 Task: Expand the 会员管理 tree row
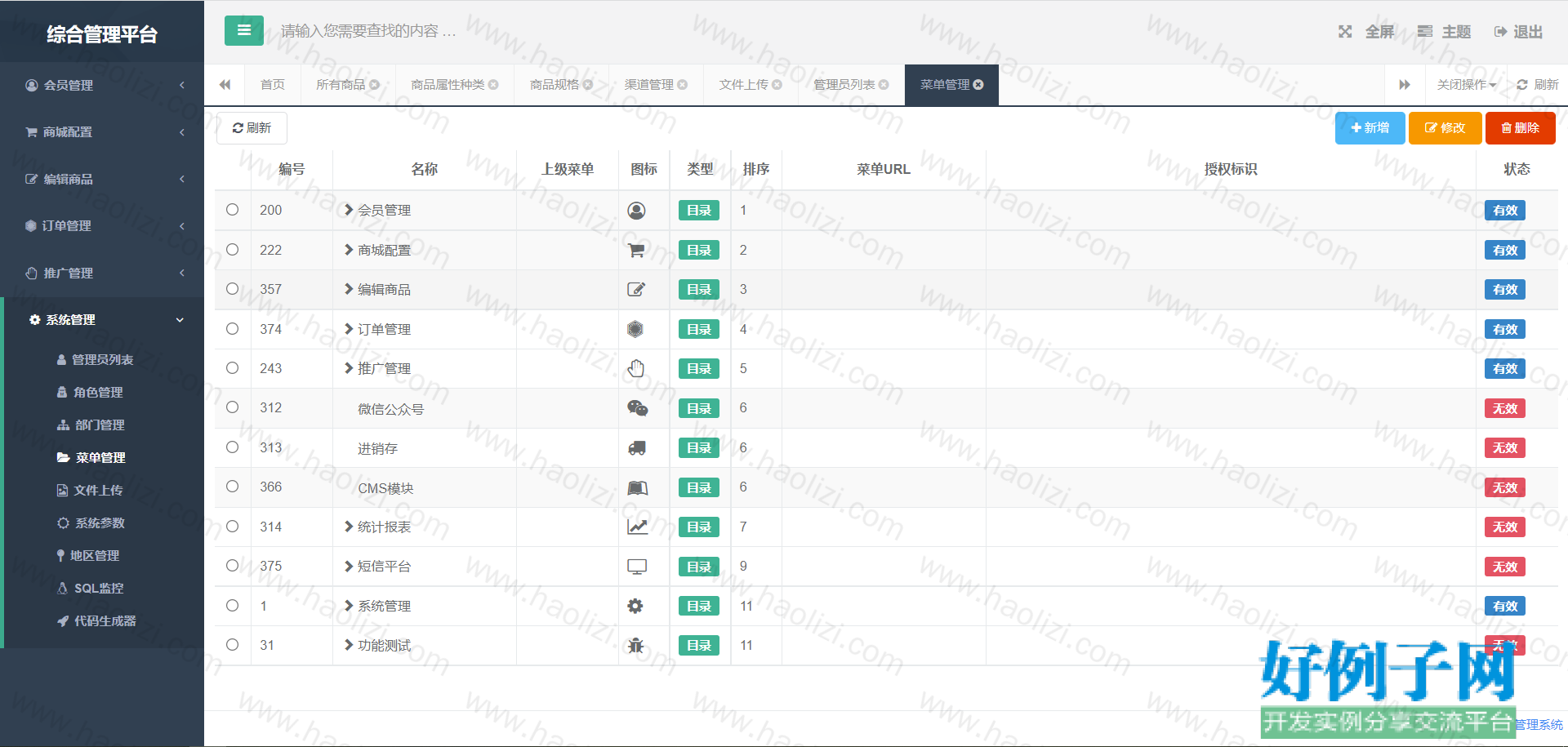pyautogui.click(x=349, y=210)
